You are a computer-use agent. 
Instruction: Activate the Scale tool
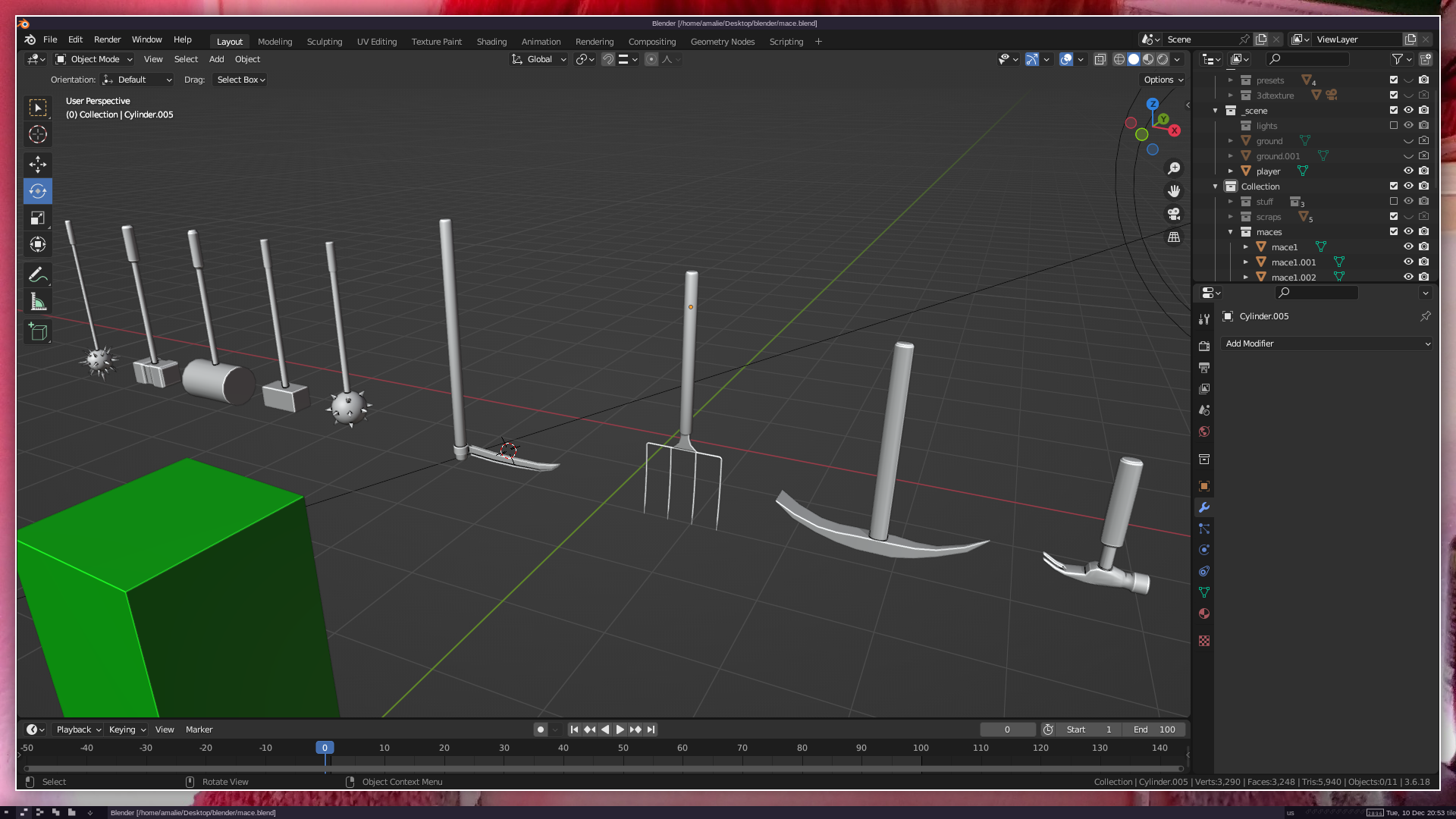[x=38, y=218]
